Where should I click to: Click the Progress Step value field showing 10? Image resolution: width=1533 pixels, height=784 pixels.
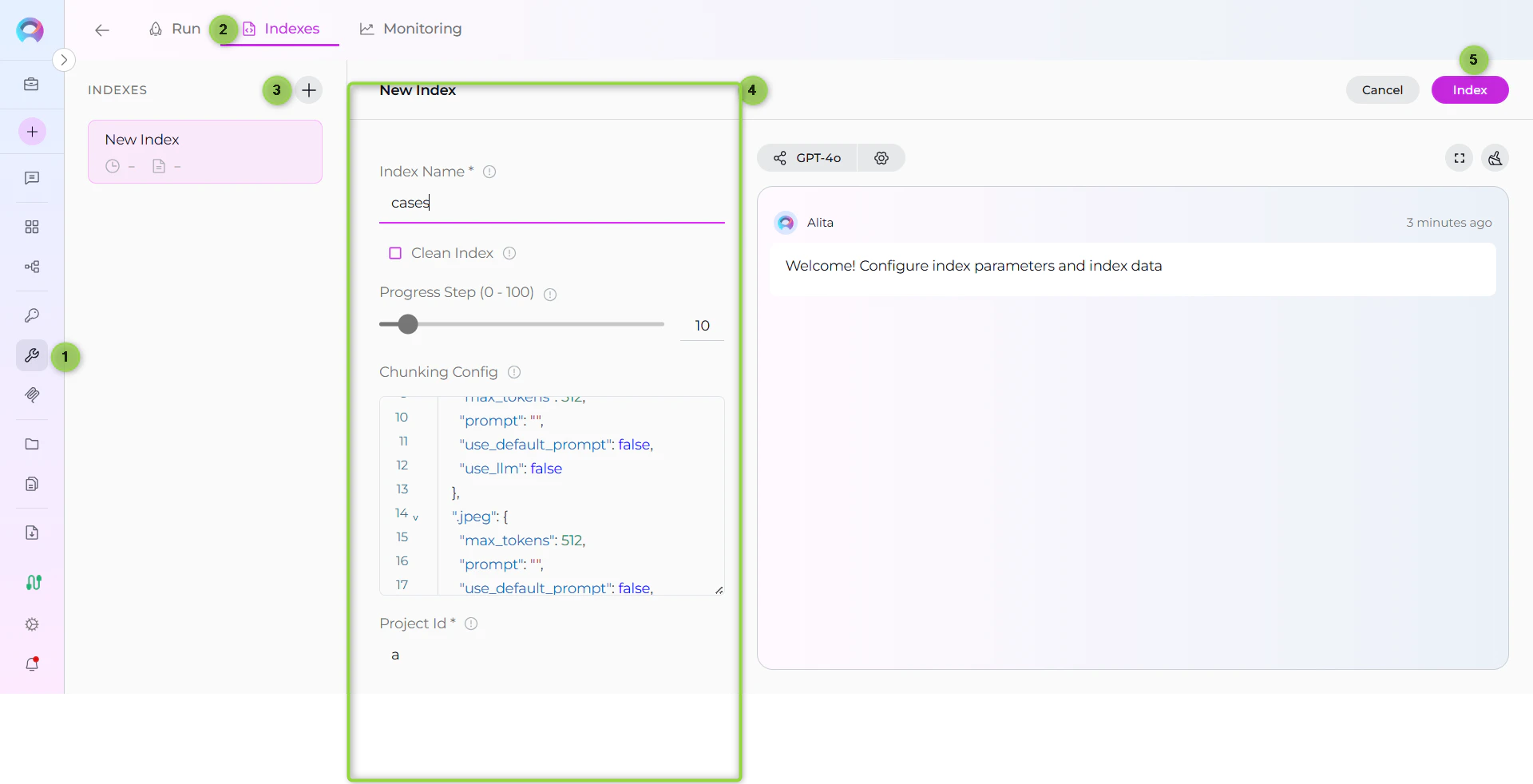tap(702, 326)
